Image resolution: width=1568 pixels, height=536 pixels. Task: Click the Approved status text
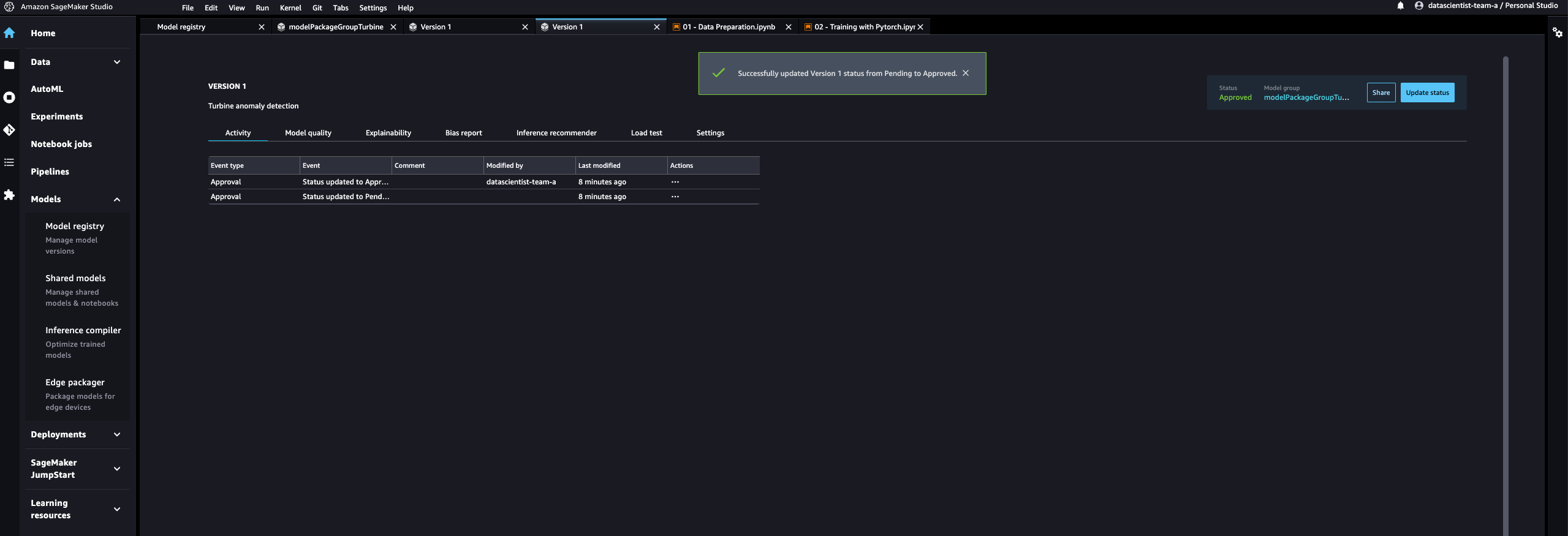1235,97
